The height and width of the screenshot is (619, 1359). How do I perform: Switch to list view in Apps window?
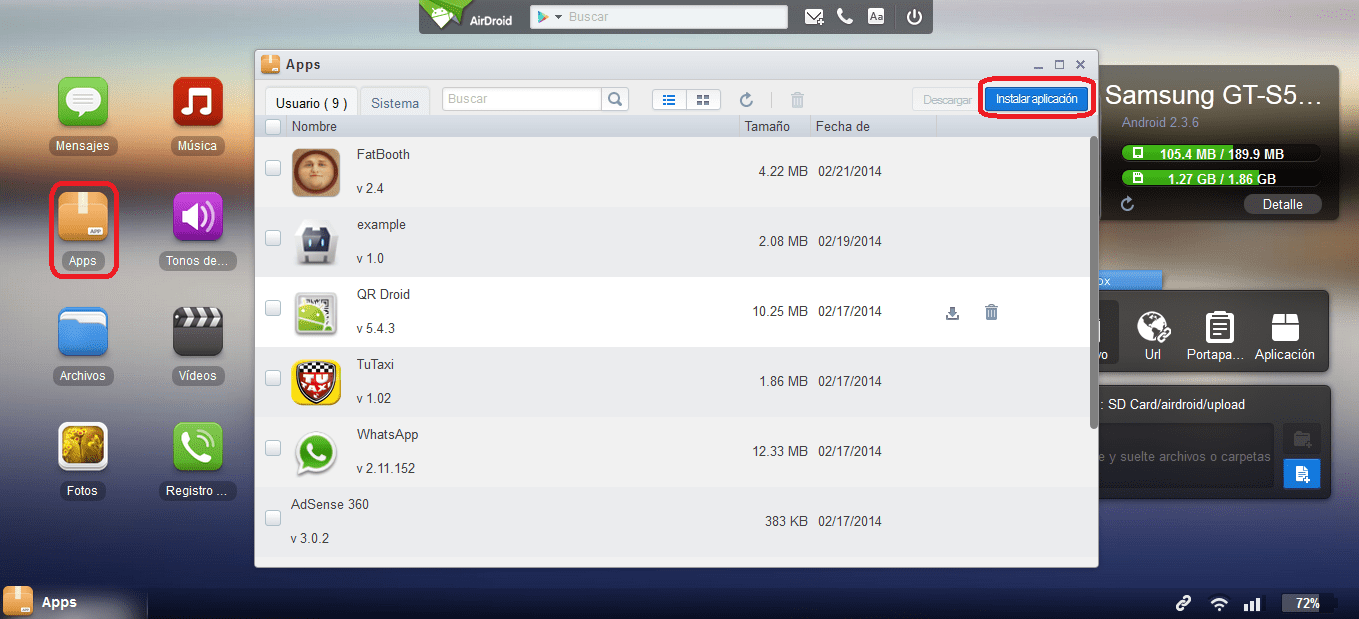pos(669,100)
